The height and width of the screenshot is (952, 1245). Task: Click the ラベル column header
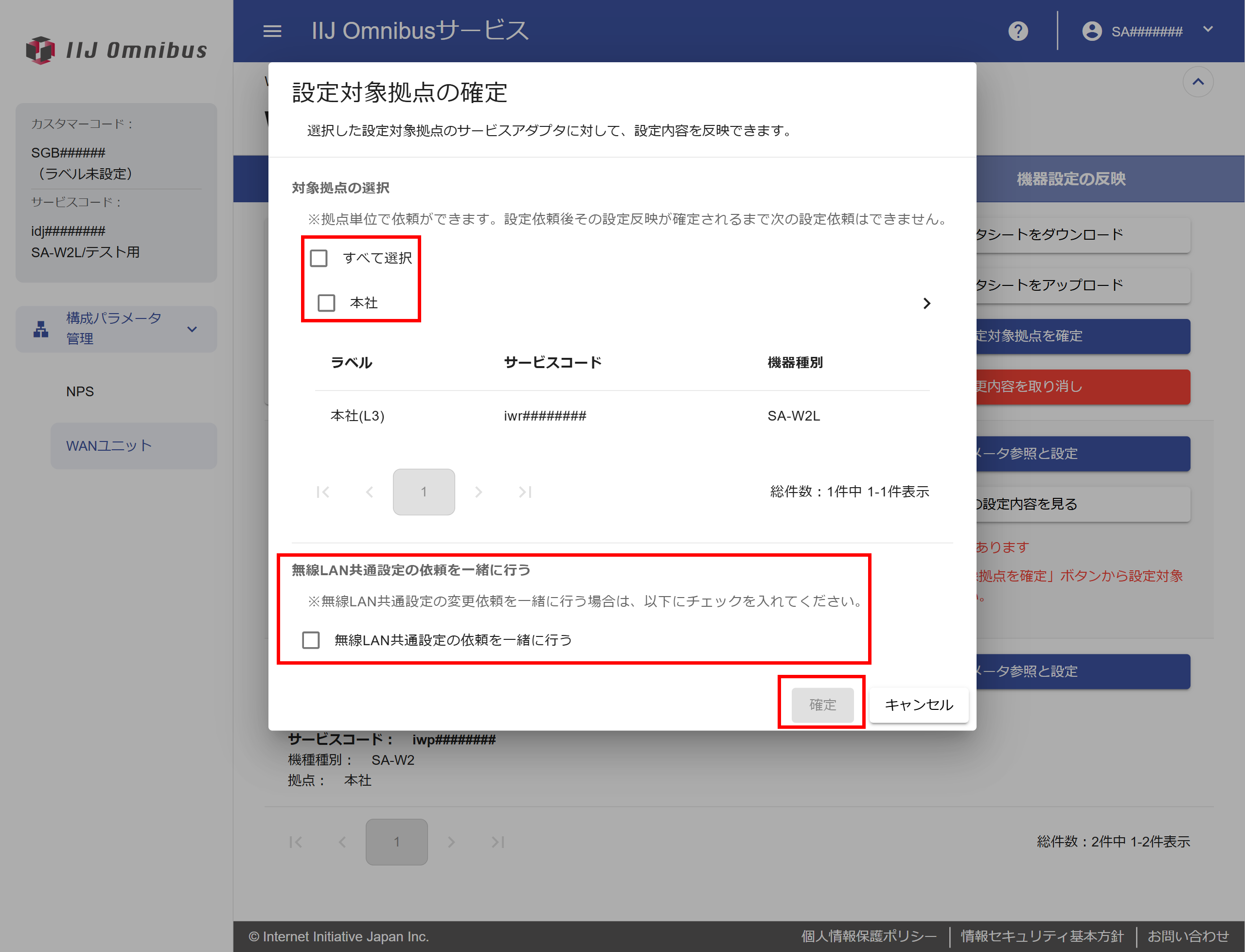pyautogui.click(x=351, y=363)
